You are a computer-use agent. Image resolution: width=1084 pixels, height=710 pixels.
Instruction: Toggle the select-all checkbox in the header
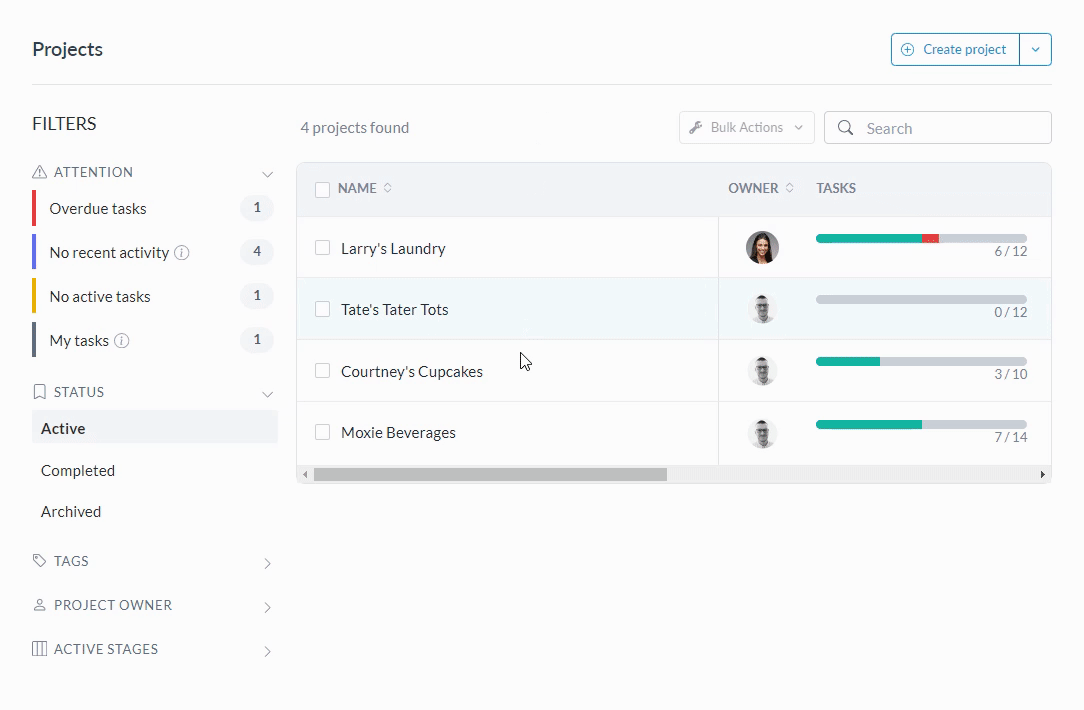click(x=323, y=189)
